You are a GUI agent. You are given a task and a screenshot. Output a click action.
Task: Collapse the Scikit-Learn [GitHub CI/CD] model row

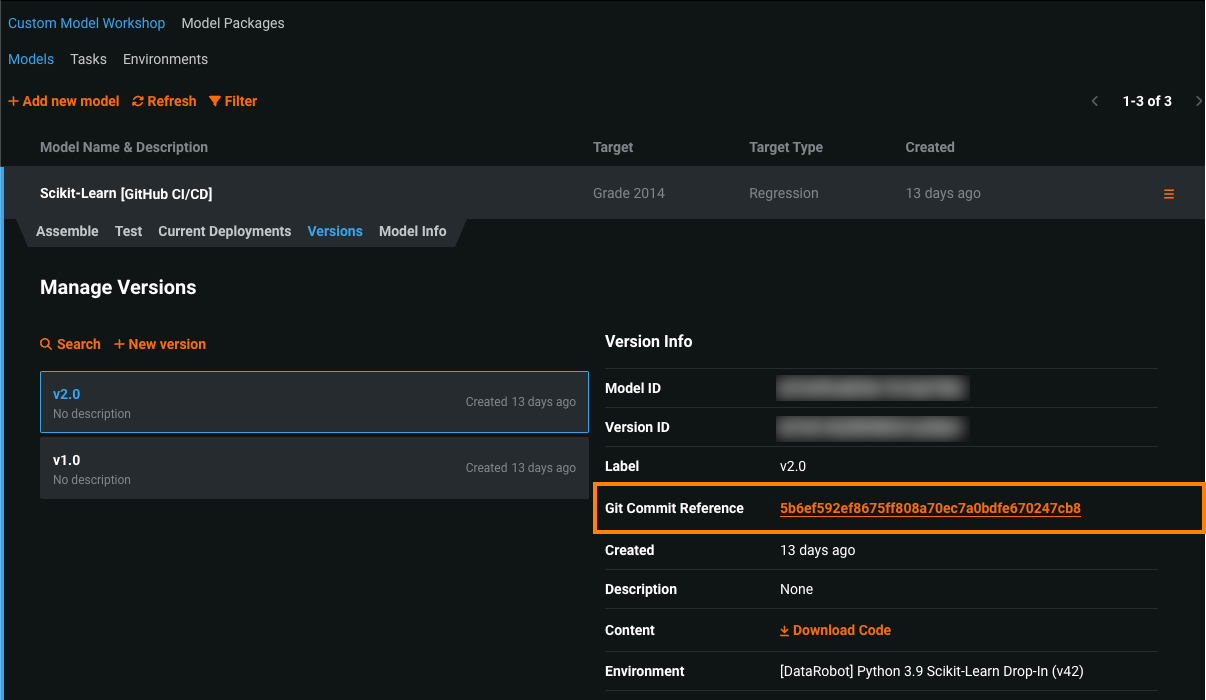click(126, 193)
